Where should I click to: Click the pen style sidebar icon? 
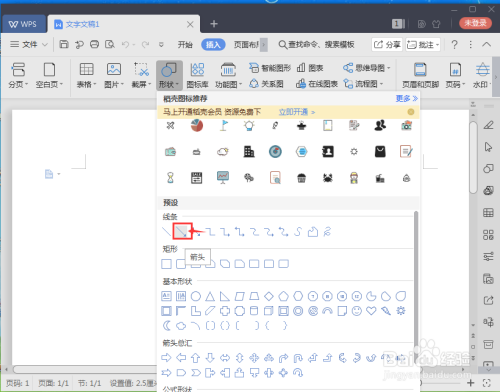point(488,125)
